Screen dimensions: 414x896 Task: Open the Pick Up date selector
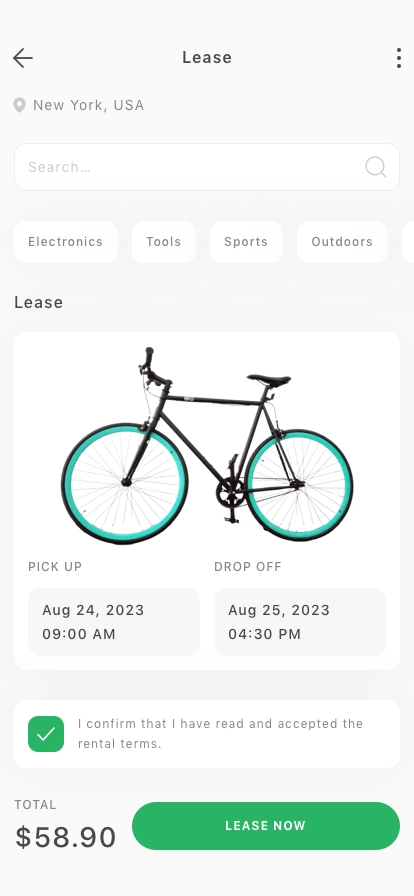tap(114, 622)
